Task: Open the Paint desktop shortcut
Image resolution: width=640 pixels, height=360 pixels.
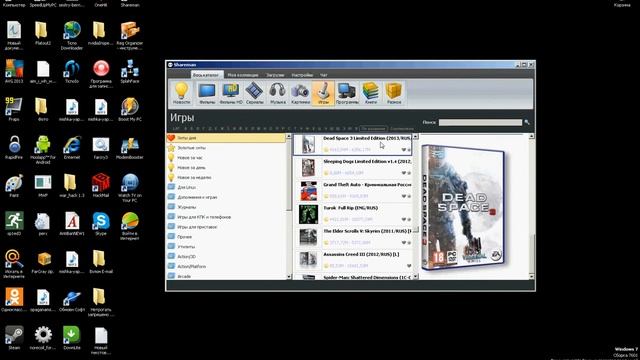Action: pyautogui.click(x=14, y=186)
